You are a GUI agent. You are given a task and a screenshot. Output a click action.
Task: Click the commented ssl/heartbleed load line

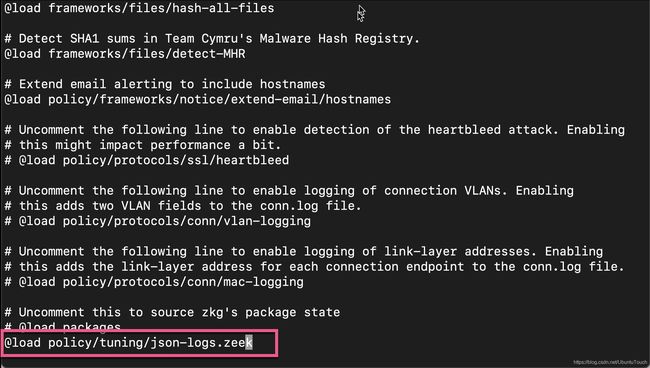pos(146,160)
